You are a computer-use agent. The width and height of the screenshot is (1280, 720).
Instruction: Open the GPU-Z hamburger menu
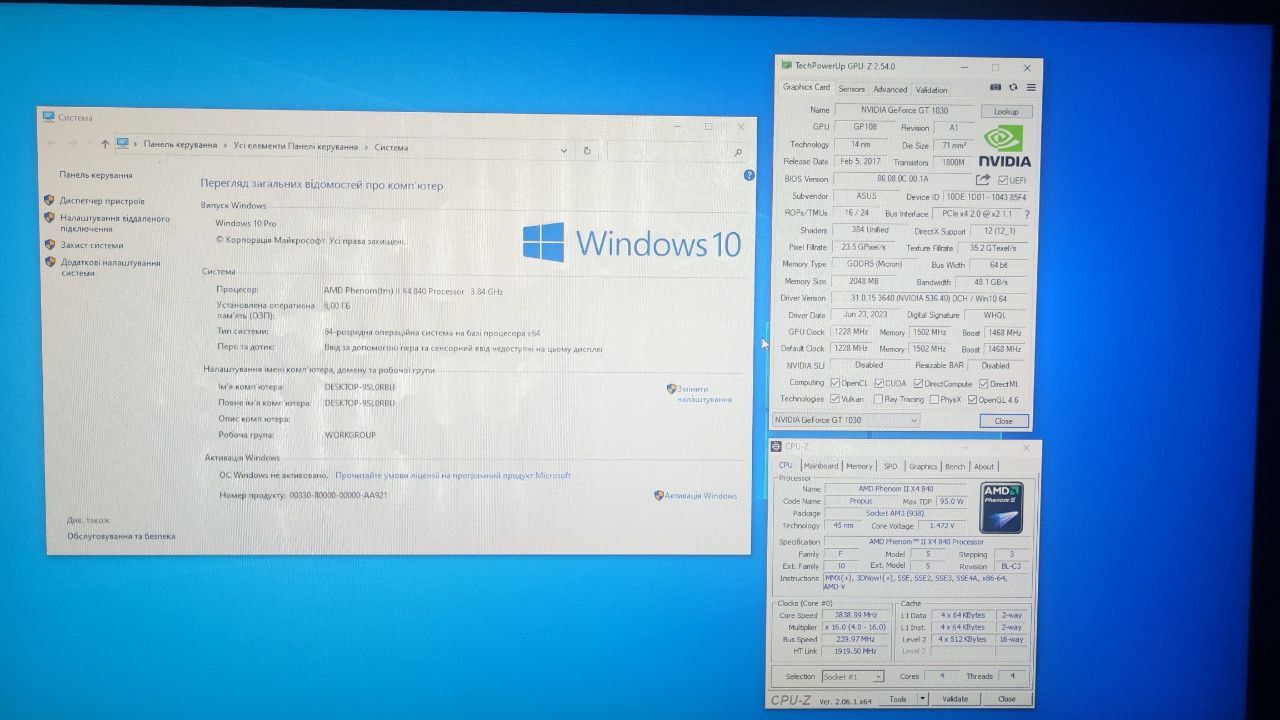tap(1030, 88)
